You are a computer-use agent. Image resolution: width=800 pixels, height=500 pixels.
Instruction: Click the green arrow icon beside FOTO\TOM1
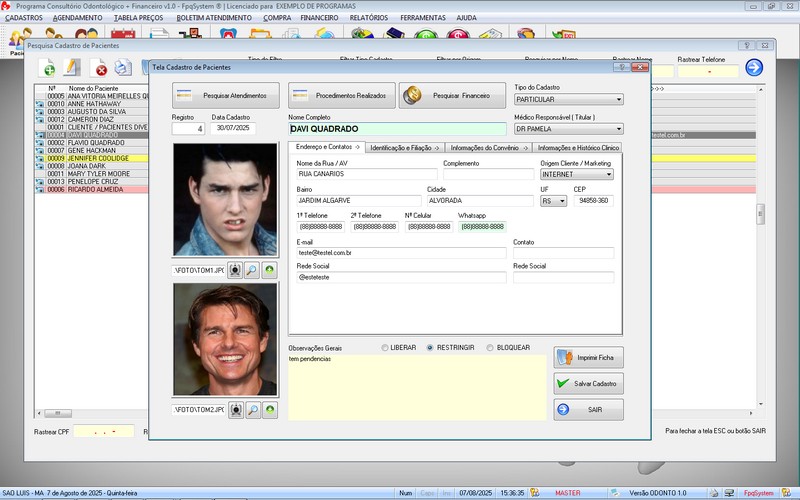point(270,270)
